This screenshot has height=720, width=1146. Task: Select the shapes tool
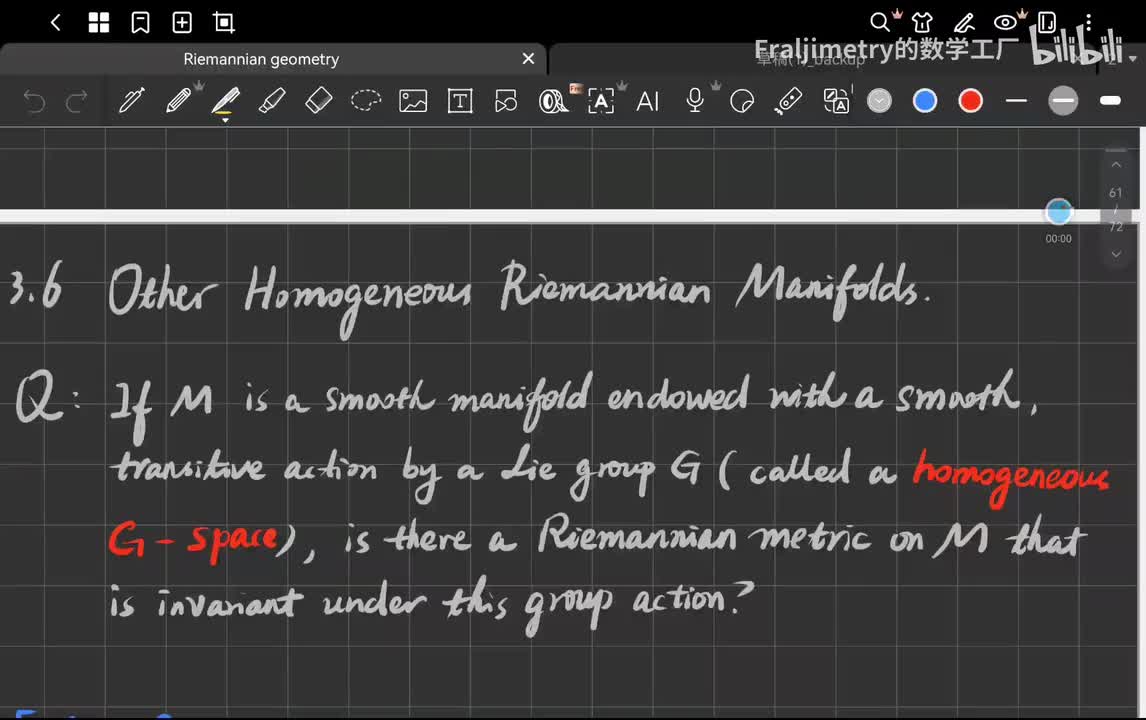[x=506, y=101]
